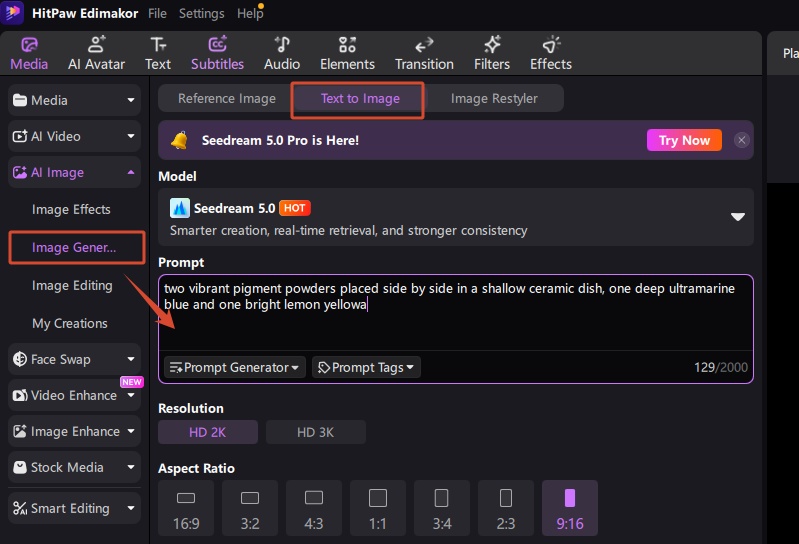Dismiss the Seedream 5.0 Pro banner
Viewport: 799px width, 544px height.
click(741, 140)
